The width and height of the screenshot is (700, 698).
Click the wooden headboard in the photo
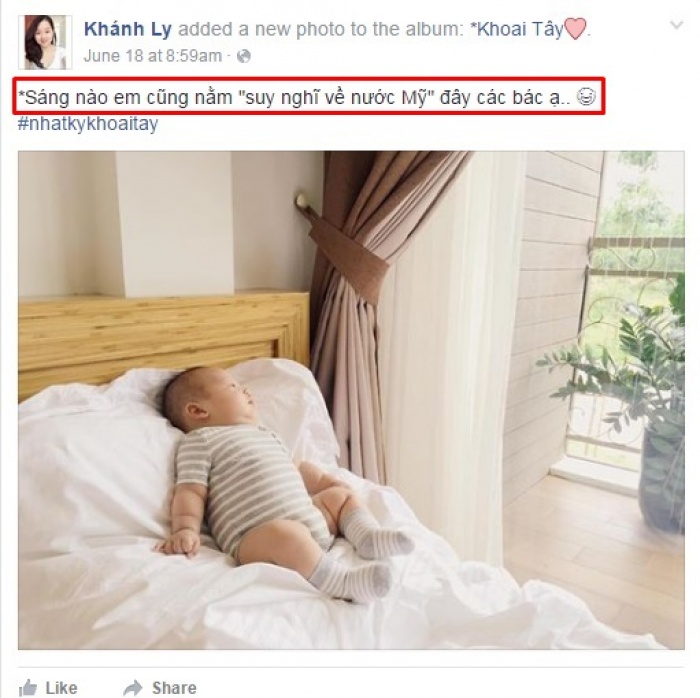tap(164, 339)
